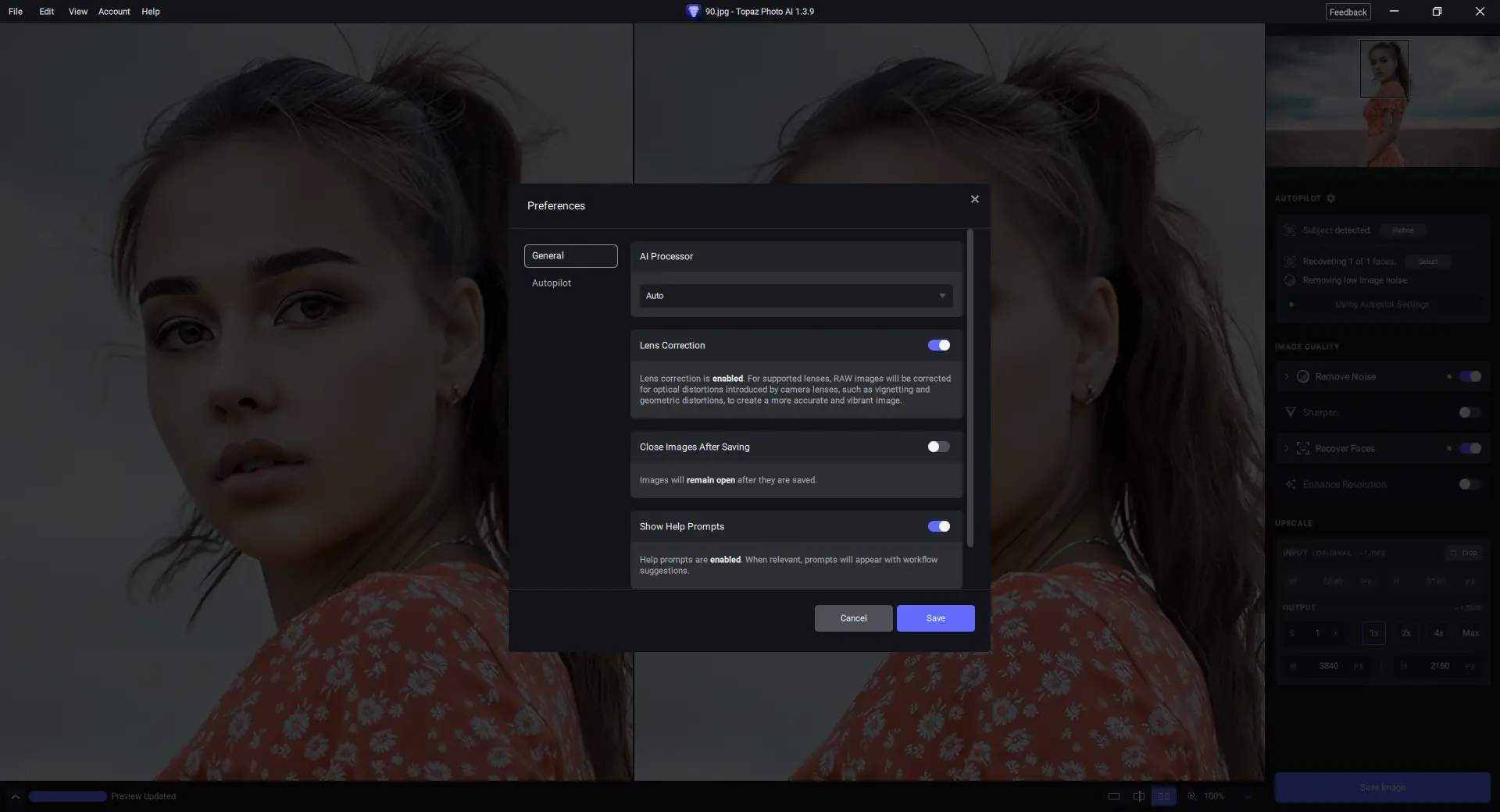
Task: Click the face recovery status icon
Action: (1290, 262)
